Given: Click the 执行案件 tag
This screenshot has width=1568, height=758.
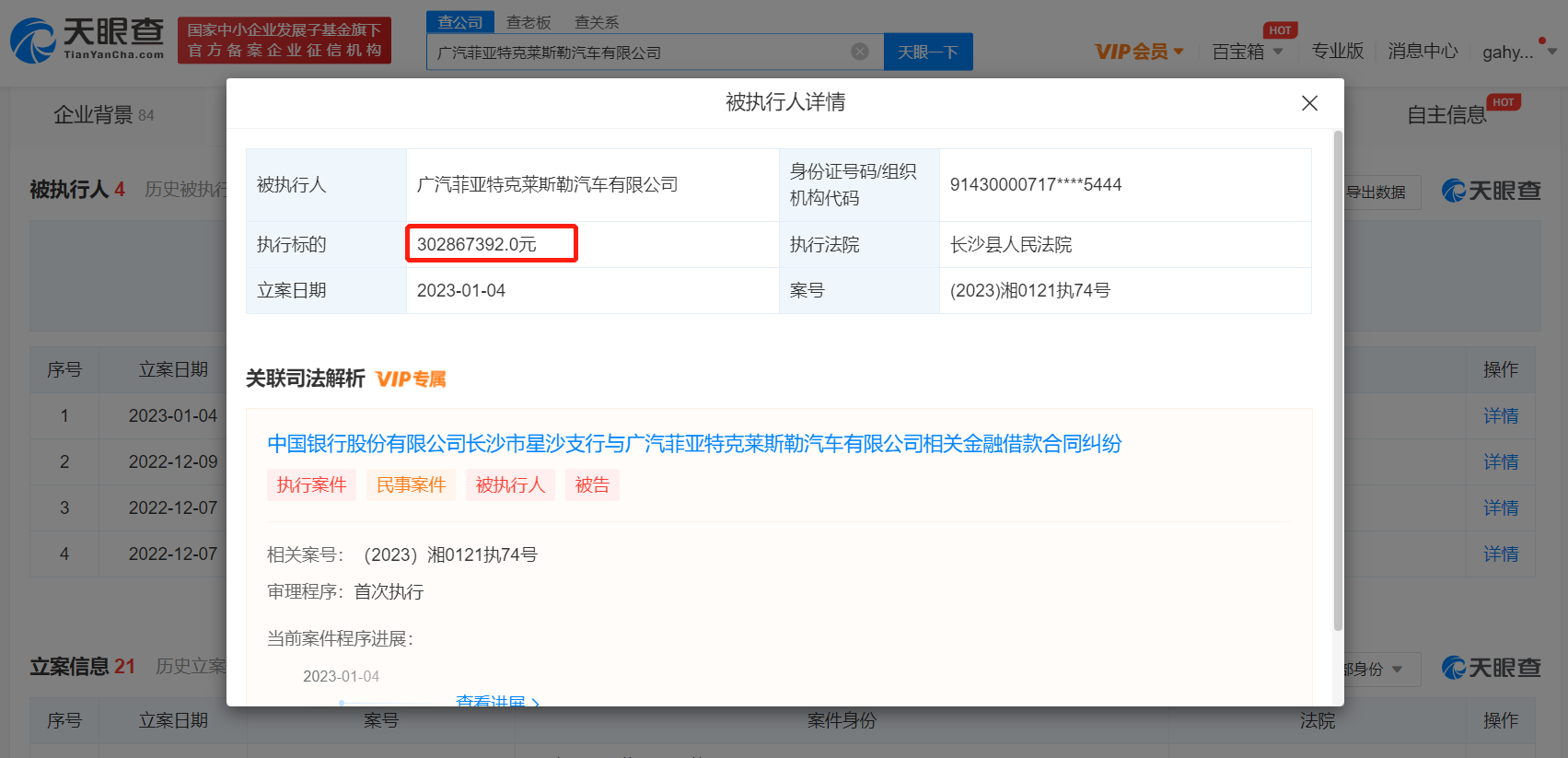Looking at the screenshot, I should tap(311, 485).
